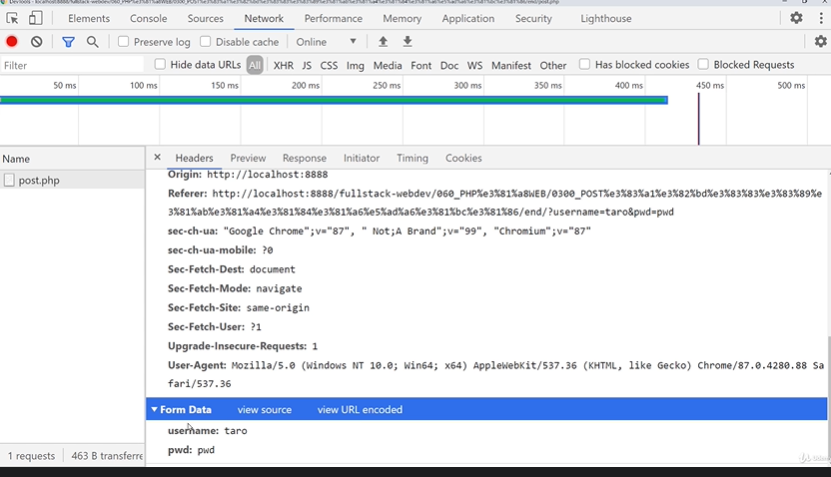The width and height of the screenshot is (831, 477).
Task: Enable Disable cache checkbox
Action: 205,41
